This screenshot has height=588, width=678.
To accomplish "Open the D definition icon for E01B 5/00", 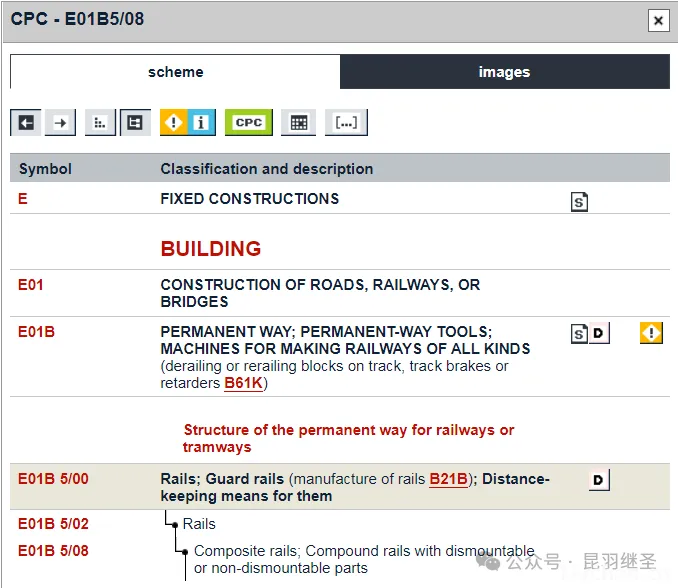I will click(x=598, y=480).
